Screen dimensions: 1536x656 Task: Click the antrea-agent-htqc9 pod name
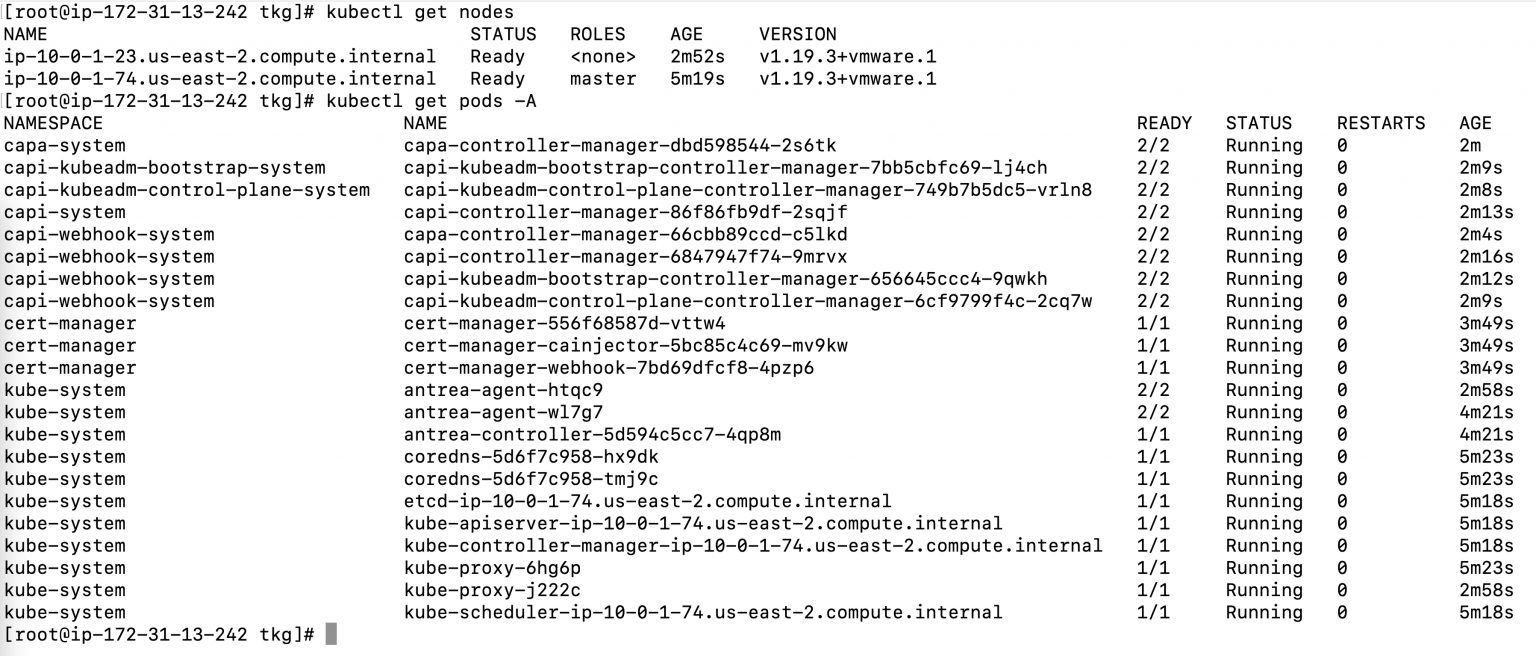503,390
